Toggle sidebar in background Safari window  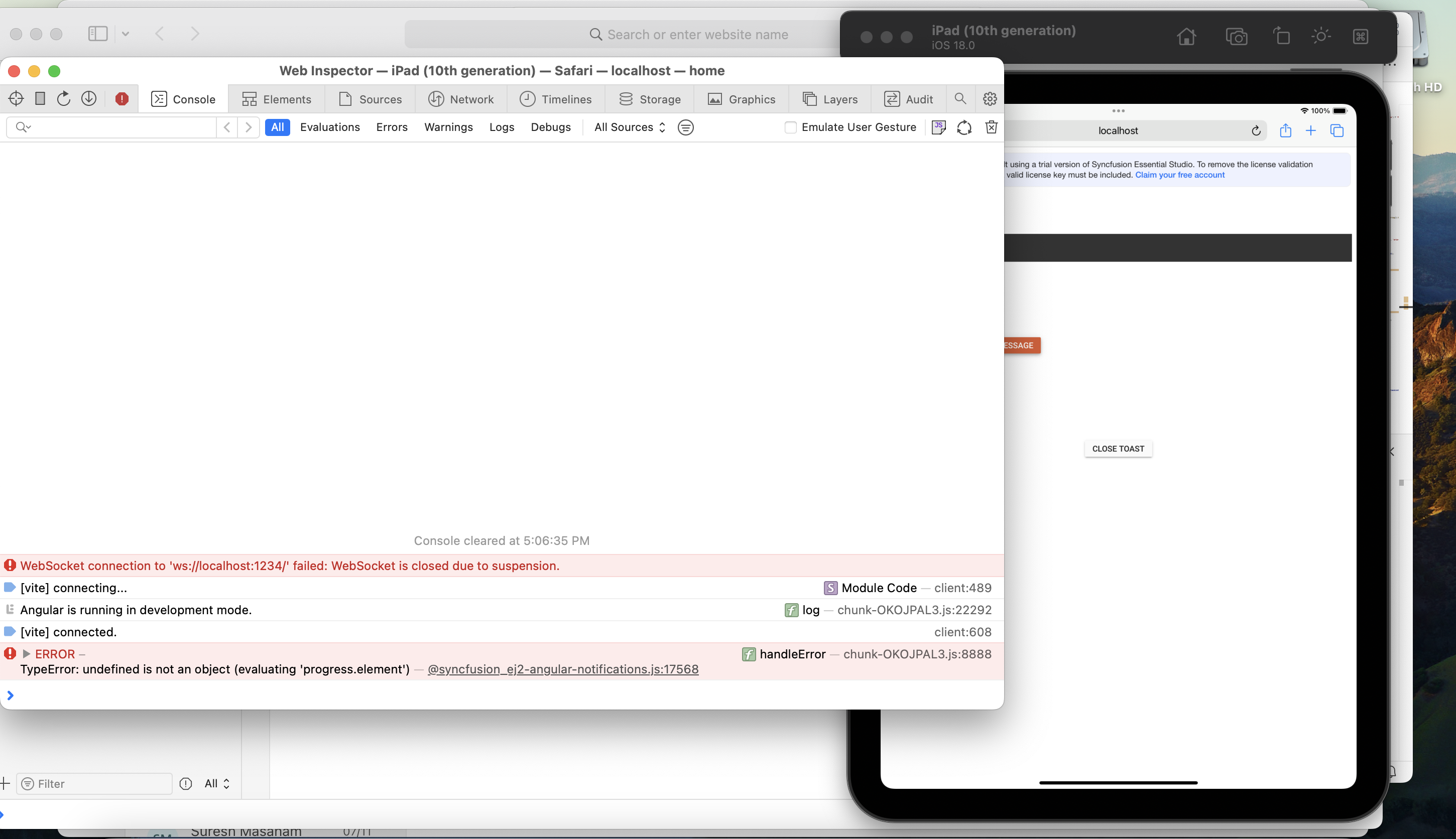click(97, 34)
